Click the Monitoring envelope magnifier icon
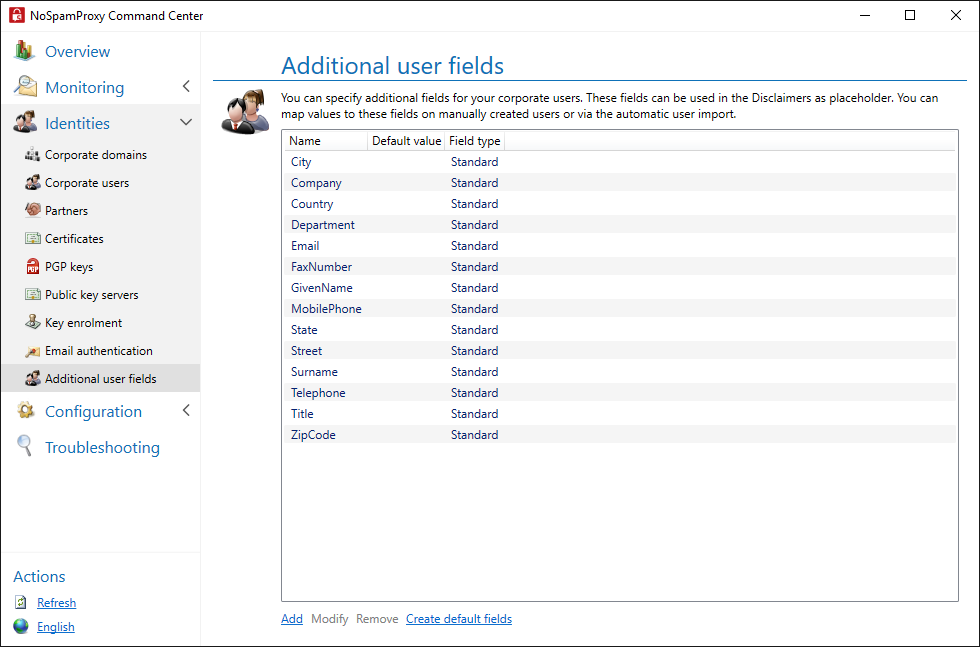The width and height of the screenshot is (980, 647). point(25,87)
